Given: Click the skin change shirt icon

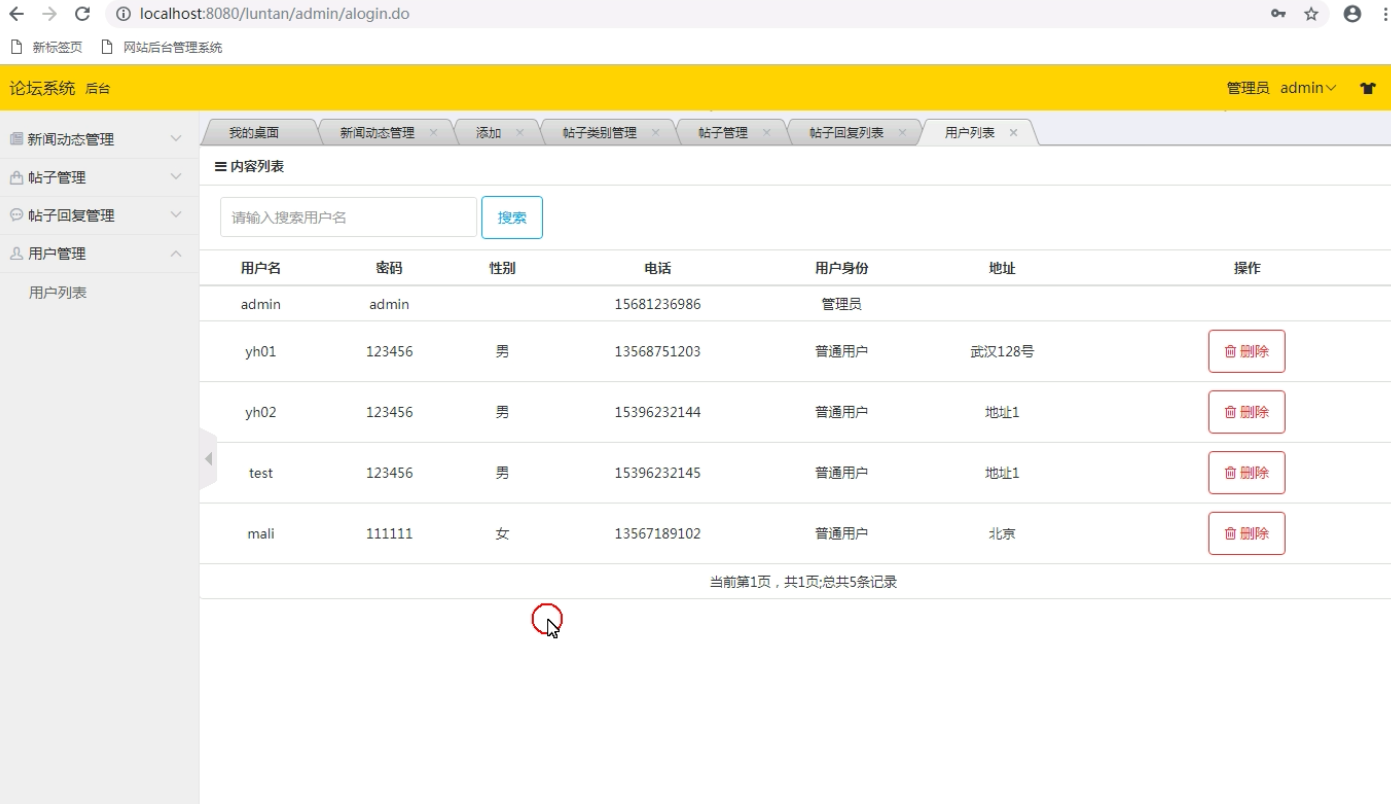Looking at the screenshot, I should [1368, 88].
